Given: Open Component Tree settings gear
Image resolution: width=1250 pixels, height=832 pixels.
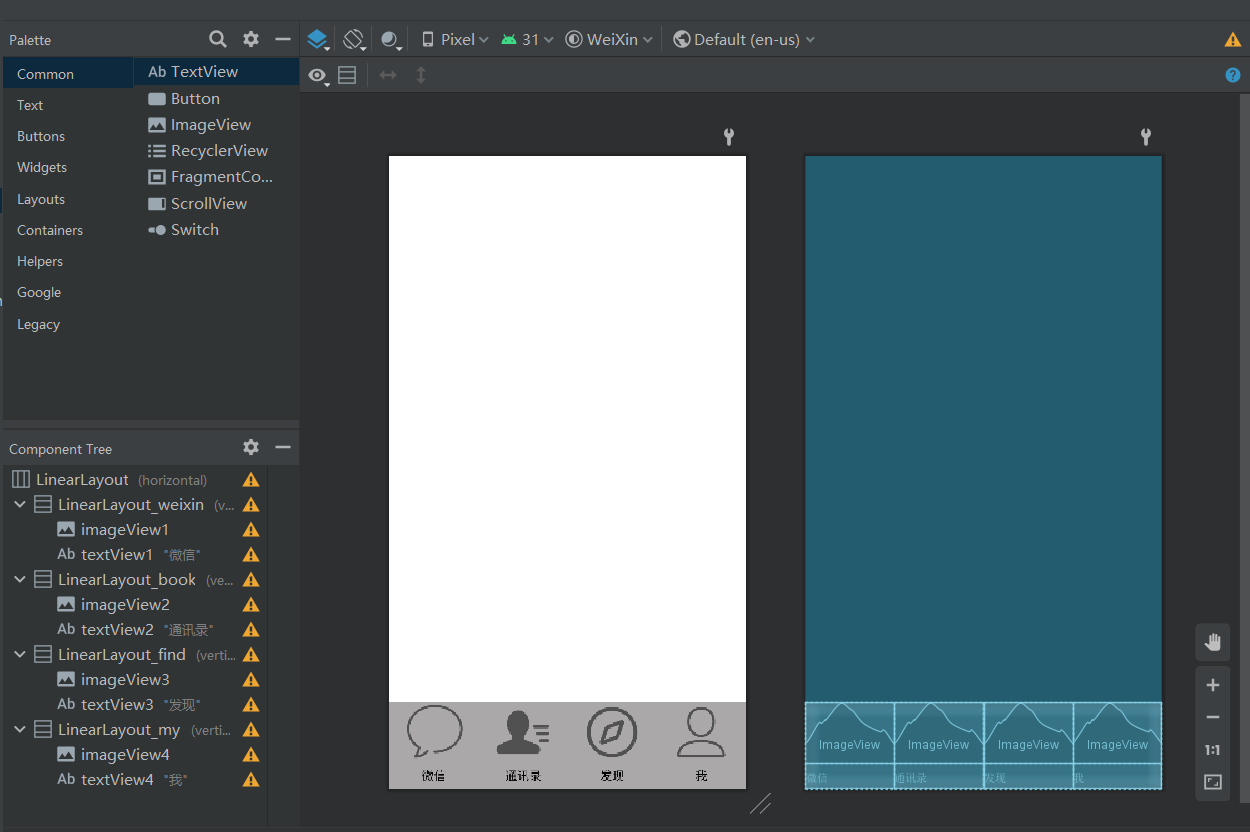Looking at the screenshot, I should click(x=251, y=447).
